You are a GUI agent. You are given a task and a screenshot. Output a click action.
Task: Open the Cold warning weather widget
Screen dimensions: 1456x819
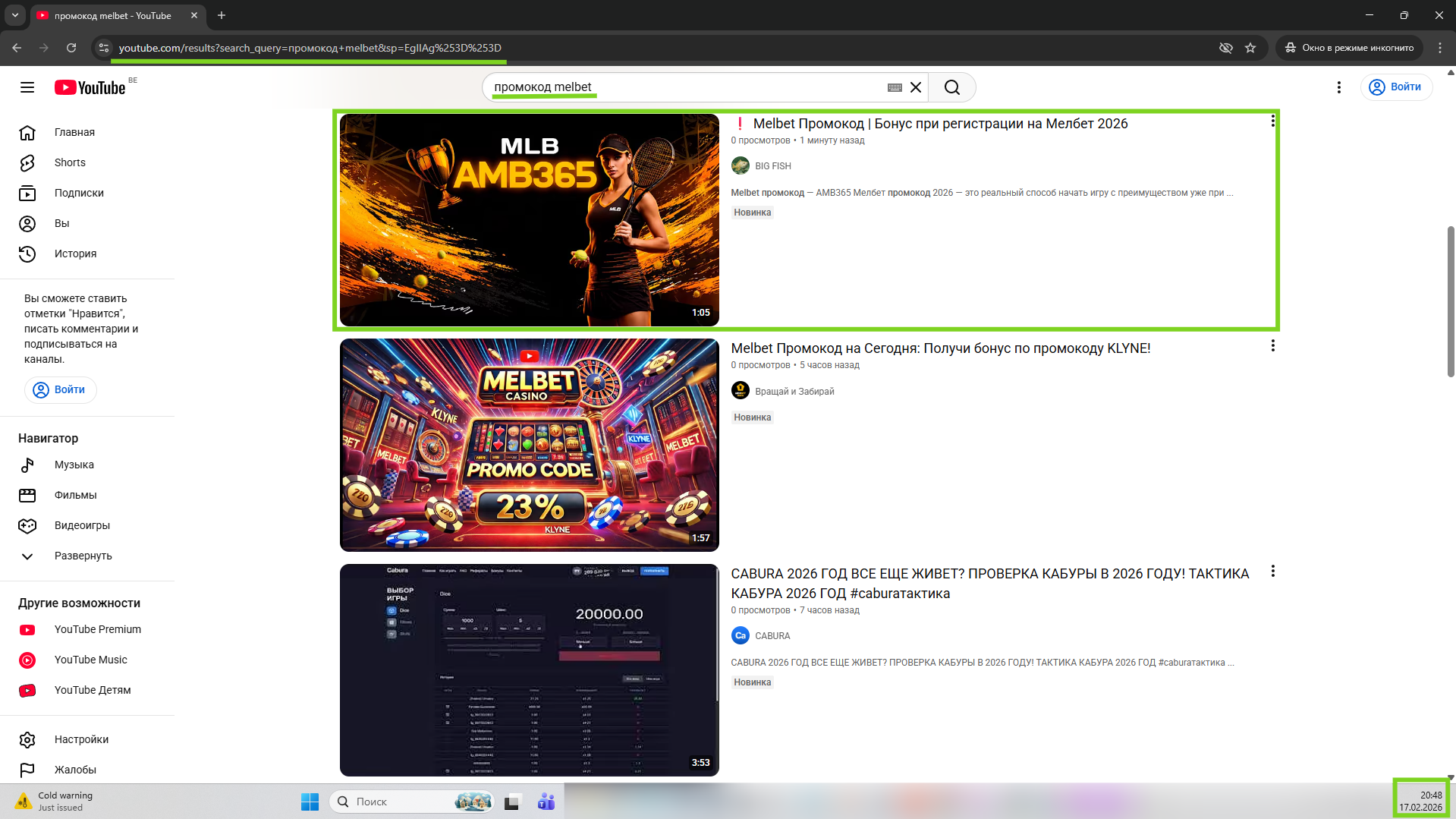pyautogui.click(x=55, y=802)
